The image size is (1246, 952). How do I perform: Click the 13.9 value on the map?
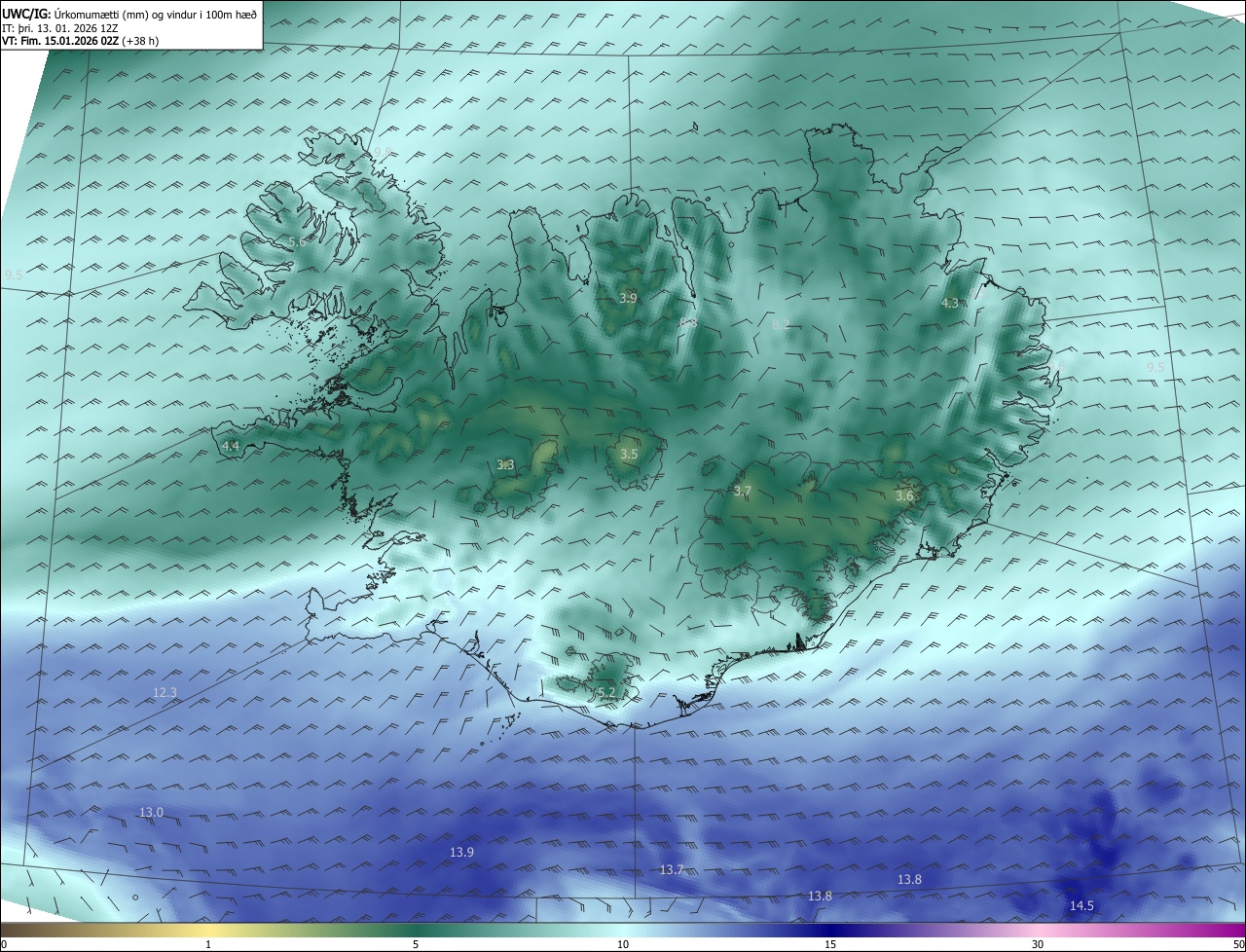[x=461, y=852]
